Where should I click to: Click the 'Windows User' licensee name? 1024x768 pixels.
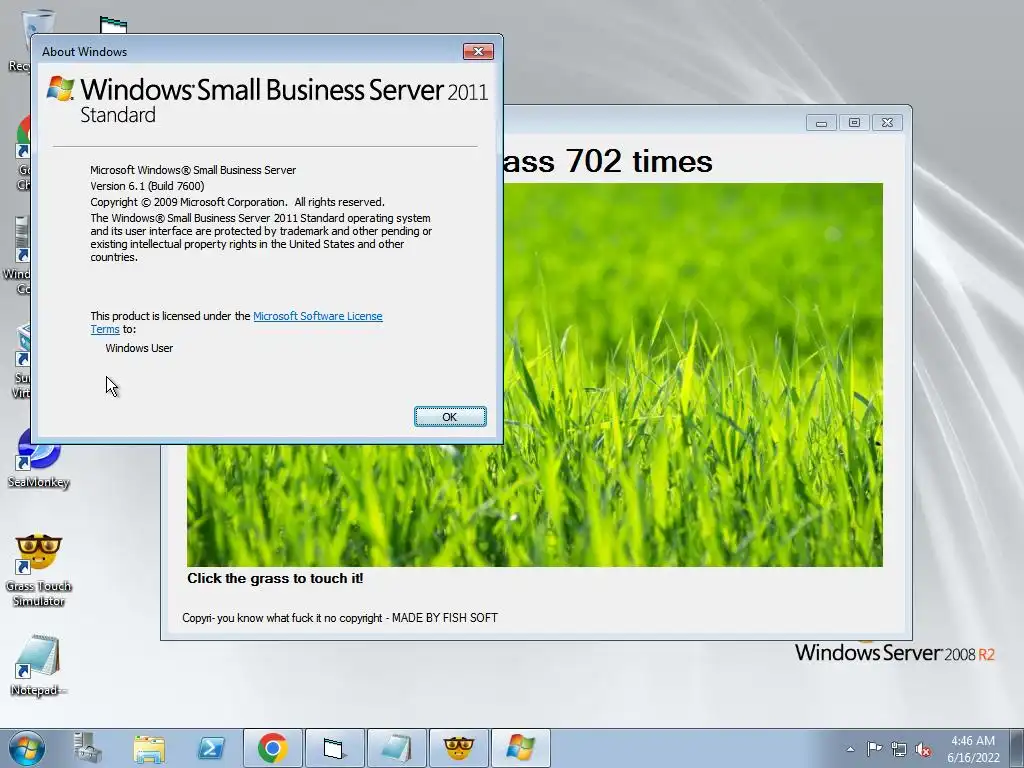(139, 348)
